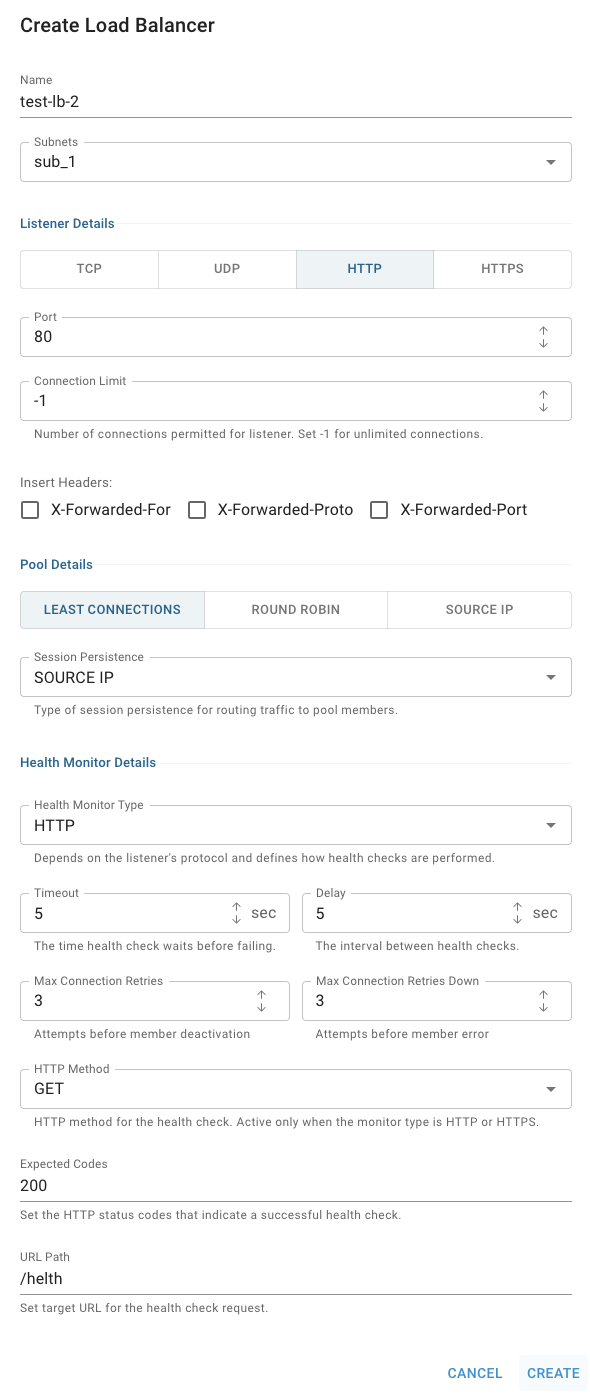Click the Port field stepper arrows
Viewport: 590px width, 1394px height.
coord(544,337)
